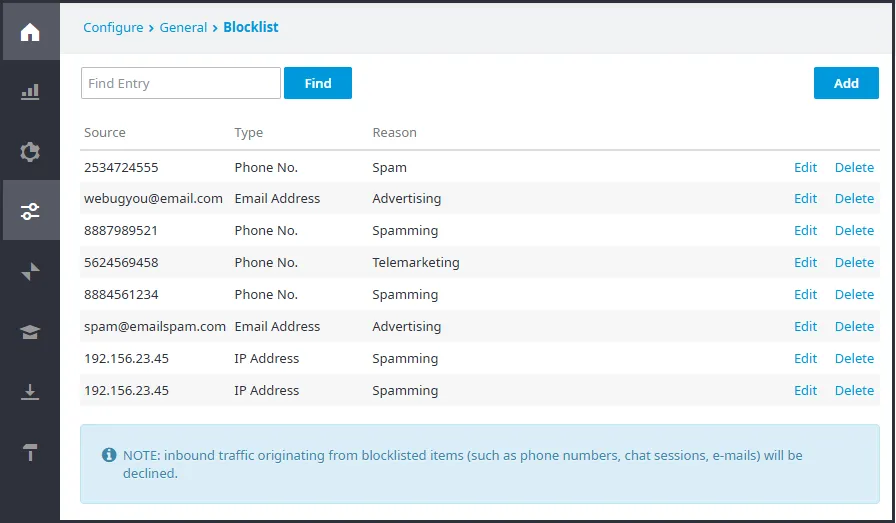Delete the webugyou@email.com entry
The width and height of the screenshot is (896, 523).
854,198
